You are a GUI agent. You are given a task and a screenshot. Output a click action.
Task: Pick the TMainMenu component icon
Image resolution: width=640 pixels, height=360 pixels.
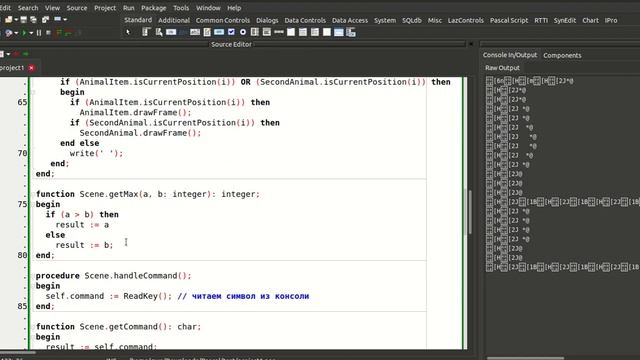pyautogui.click(x=147, y=32)
